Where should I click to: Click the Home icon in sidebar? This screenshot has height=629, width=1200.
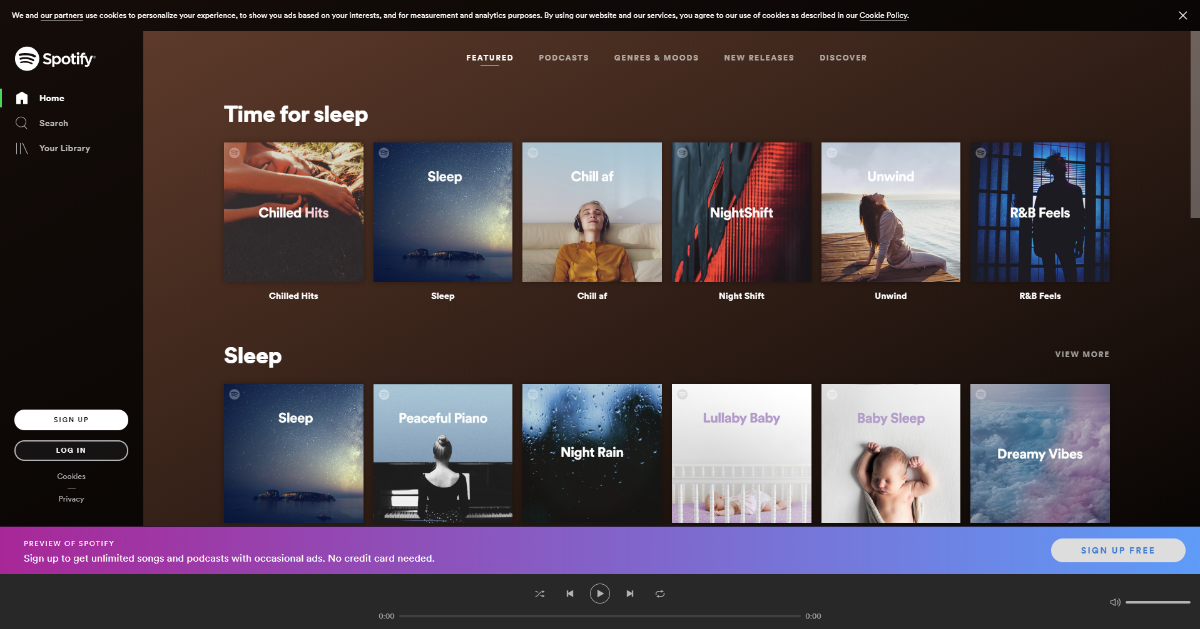pyautogui.click(x=22, y=98)
